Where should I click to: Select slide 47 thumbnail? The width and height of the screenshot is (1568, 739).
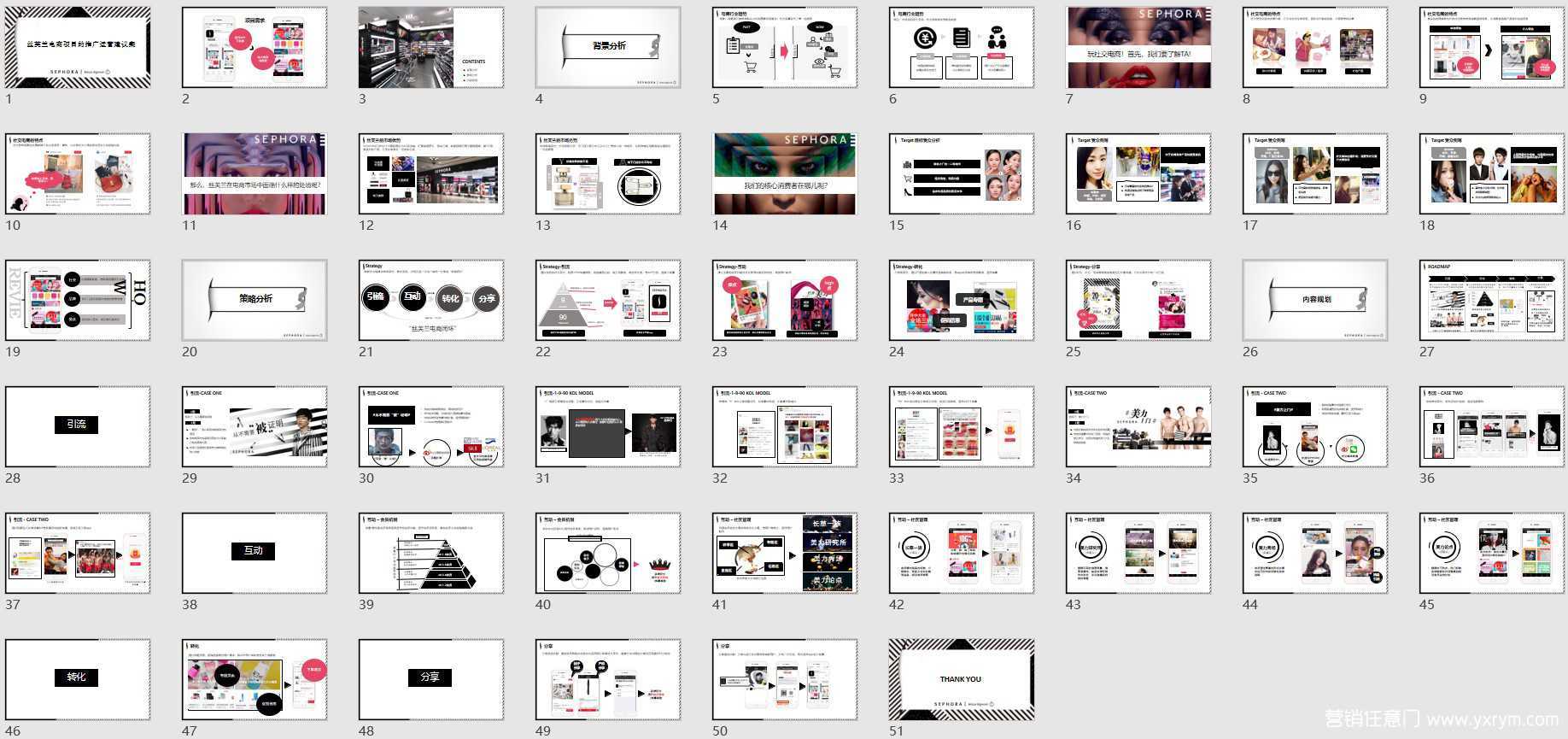tap(255, 679)
